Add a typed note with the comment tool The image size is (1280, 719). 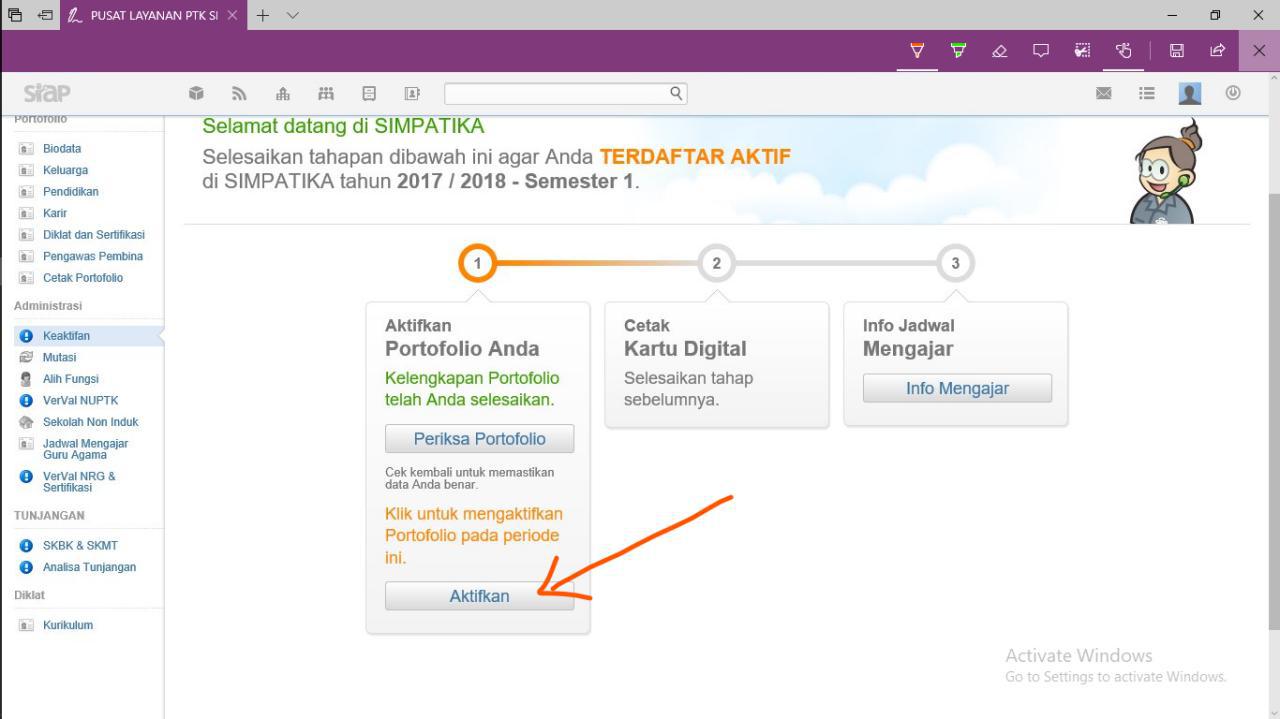point(1041,51)
